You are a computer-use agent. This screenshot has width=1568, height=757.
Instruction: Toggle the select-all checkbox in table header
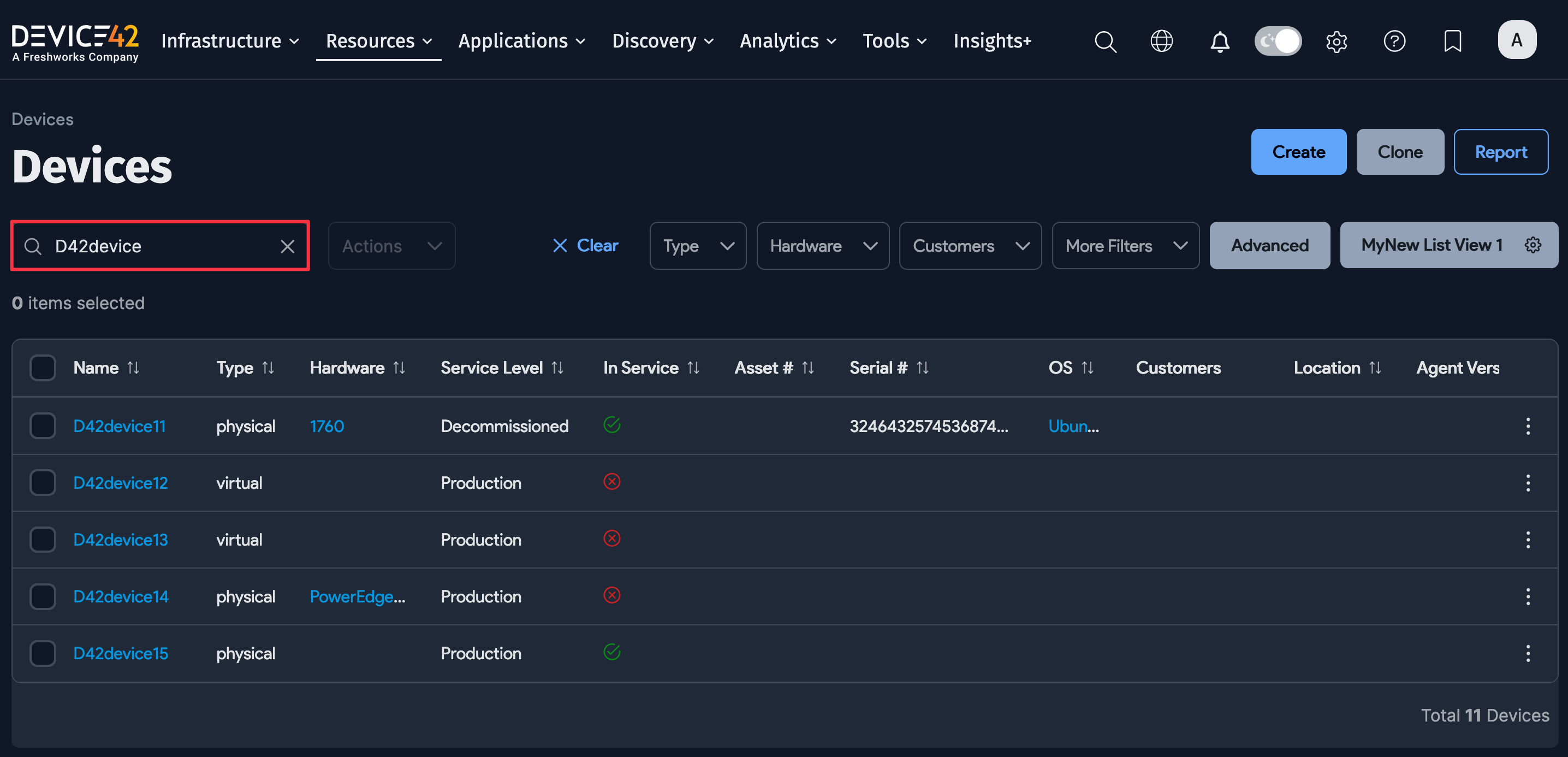tap(42, 367)
